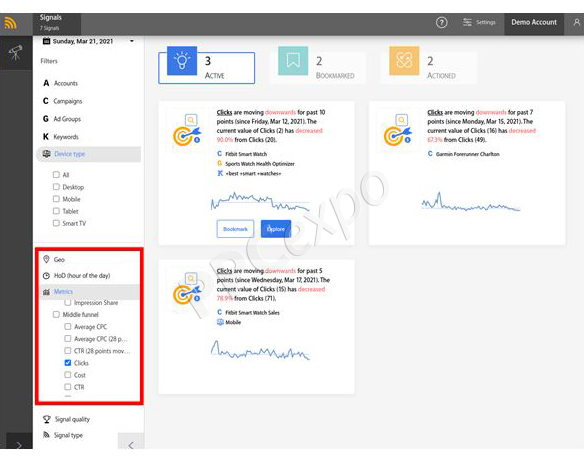Check the Average CPC checkbox
Screen dimensions: 584x459
coord(68,327)
